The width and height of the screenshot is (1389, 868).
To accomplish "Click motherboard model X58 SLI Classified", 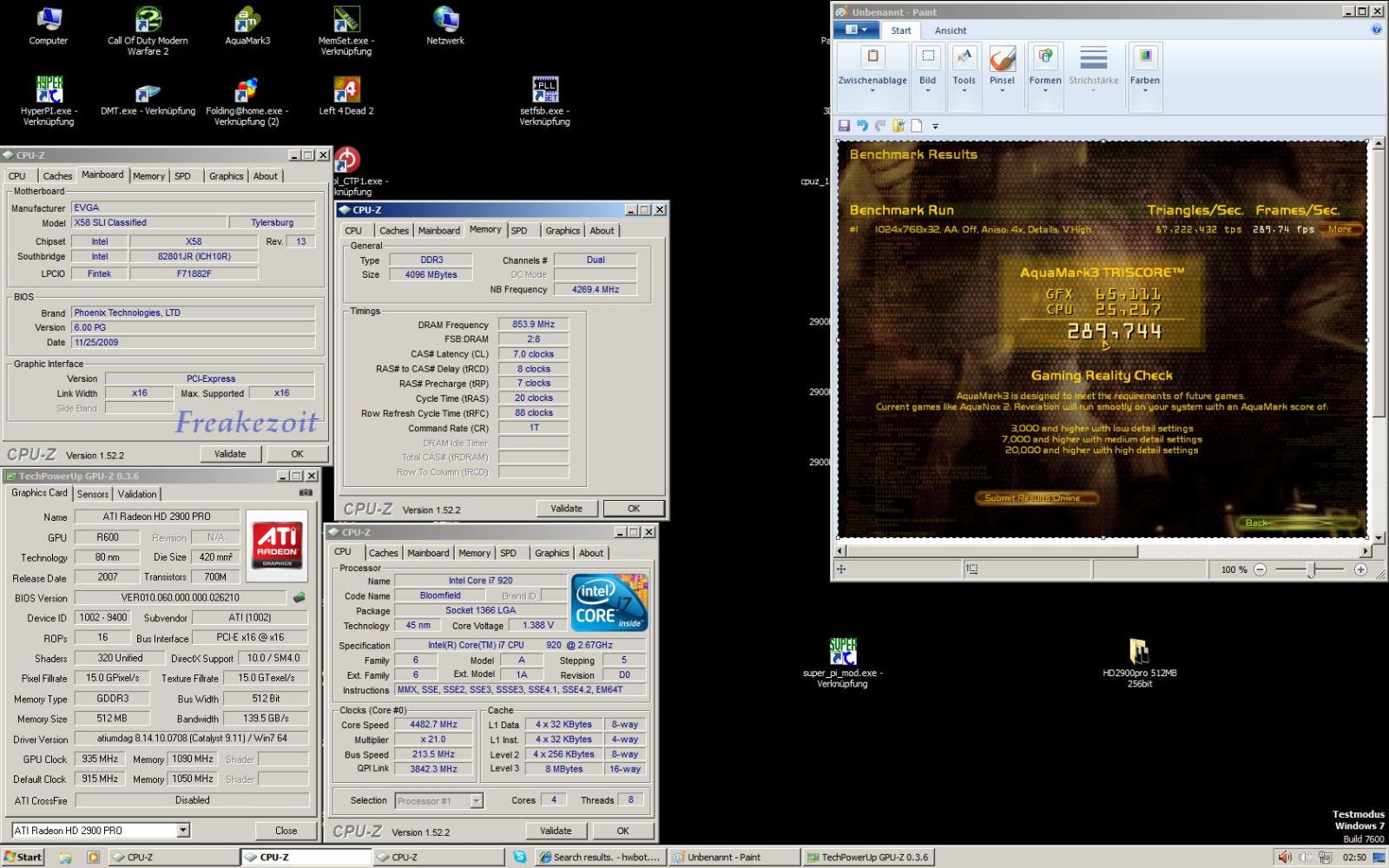I will pos(148,222).
